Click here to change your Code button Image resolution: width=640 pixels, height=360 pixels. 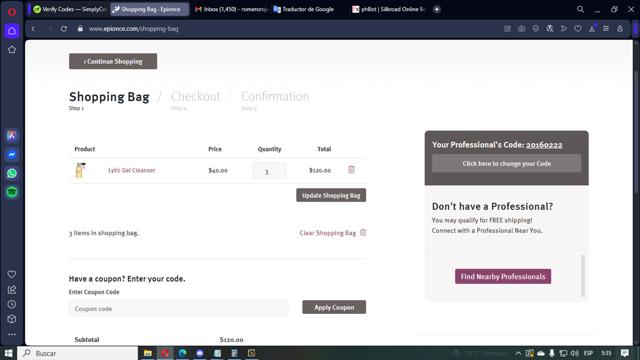(507, 163)
